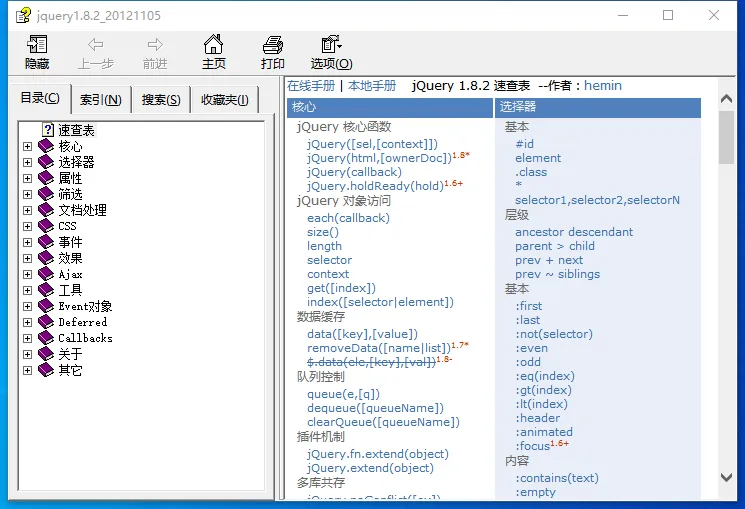Screen dimensions: 745x509
Task: Expand the 属性 tree node
Action: (28, 178)
